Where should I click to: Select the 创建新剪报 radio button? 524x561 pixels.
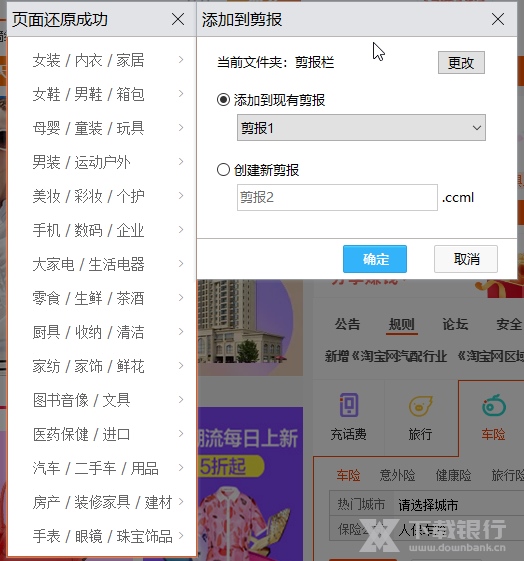pyautogui.click(x=223, y=170)
